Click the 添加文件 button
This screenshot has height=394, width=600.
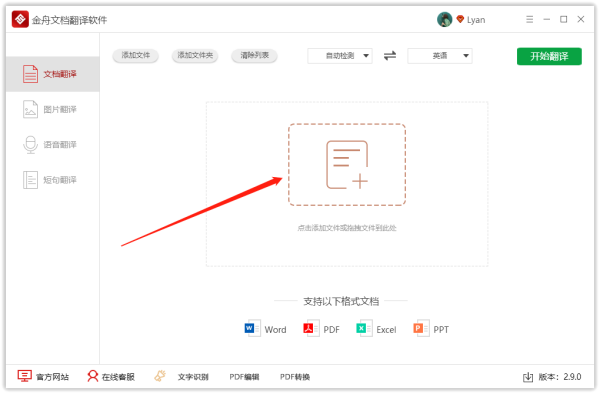tap(135, 55)
